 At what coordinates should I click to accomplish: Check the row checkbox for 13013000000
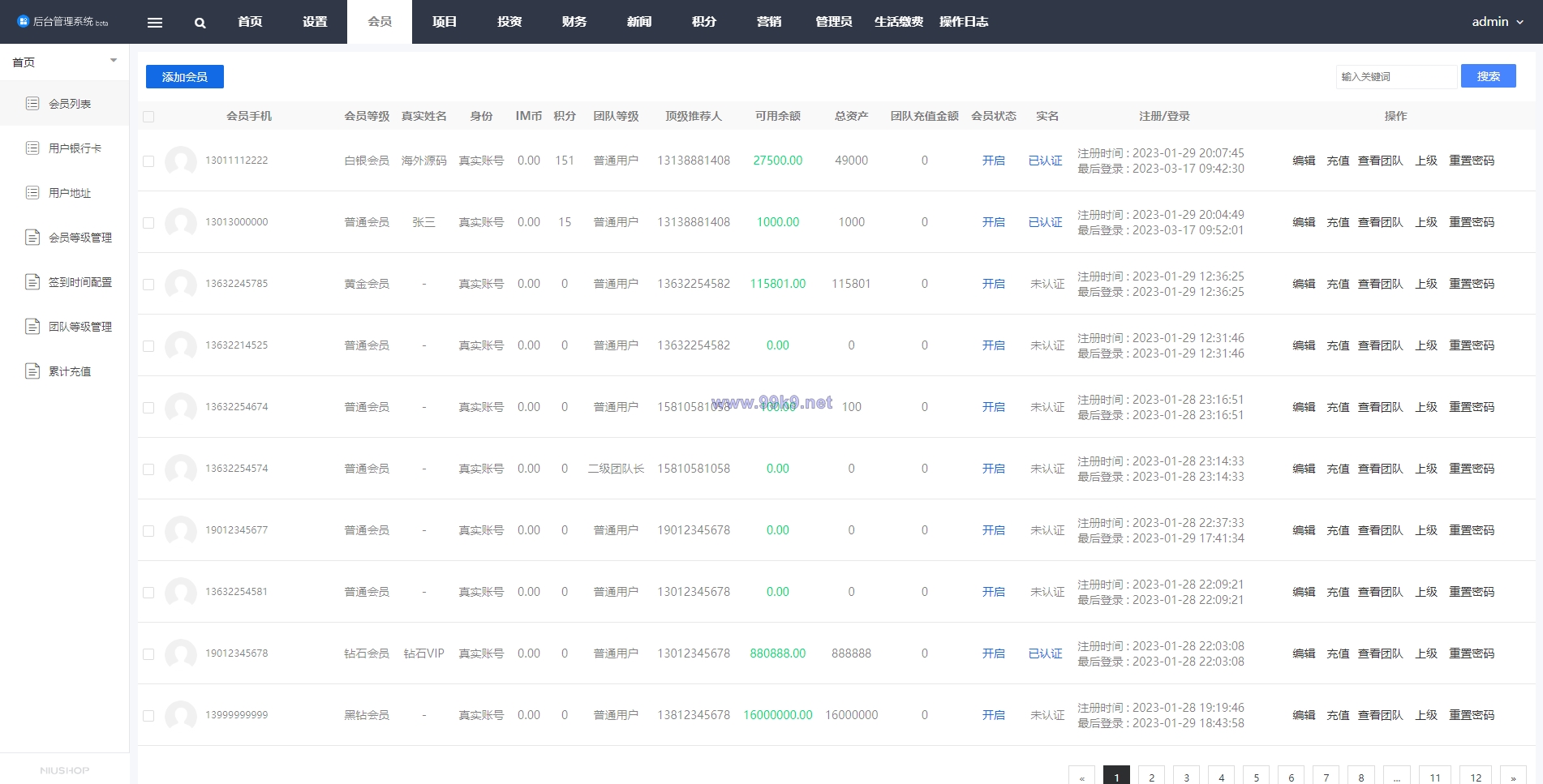[148, 223]
